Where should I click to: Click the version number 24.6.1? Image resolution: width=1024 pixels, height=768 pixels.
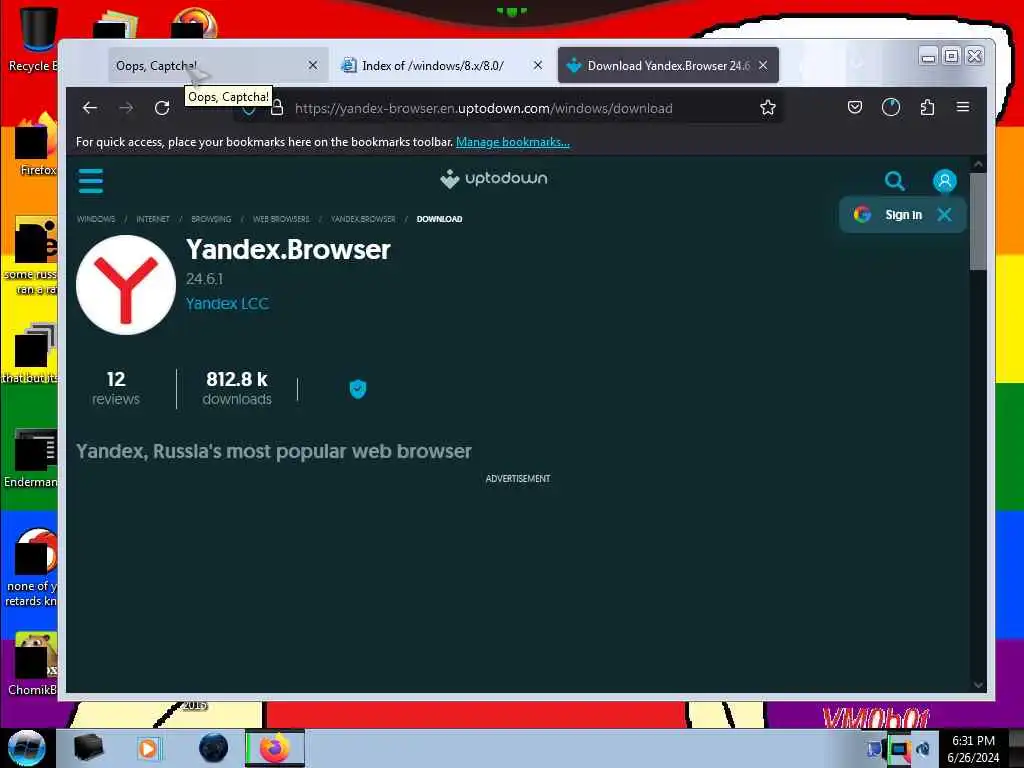pos(204,279)
